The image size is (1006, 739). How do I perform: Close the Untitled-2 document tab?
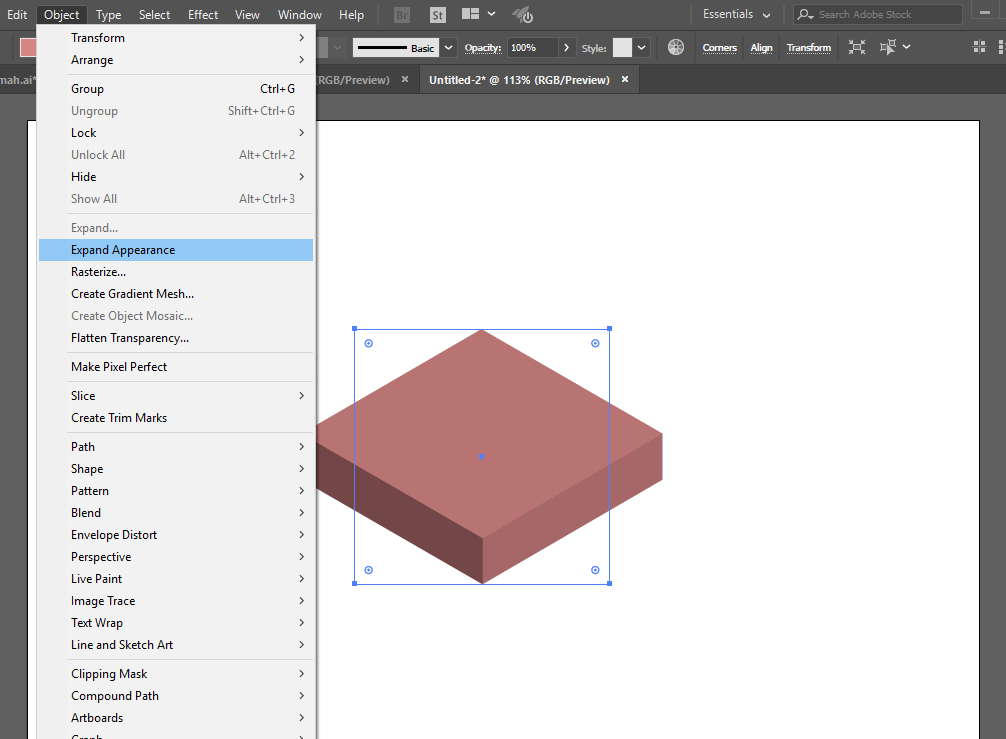pyautogui.click(x=625, y=80)
